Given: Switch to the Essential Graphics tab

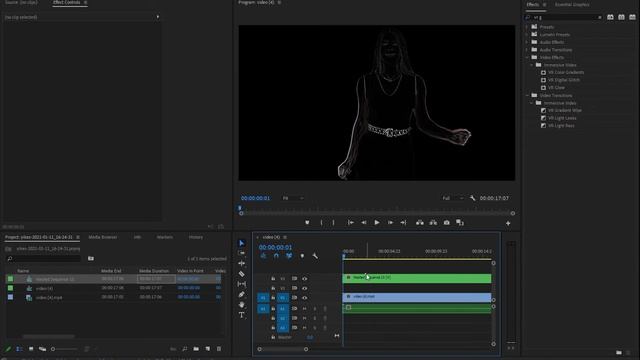Looking at the screenshot, I should pos(572,4).
